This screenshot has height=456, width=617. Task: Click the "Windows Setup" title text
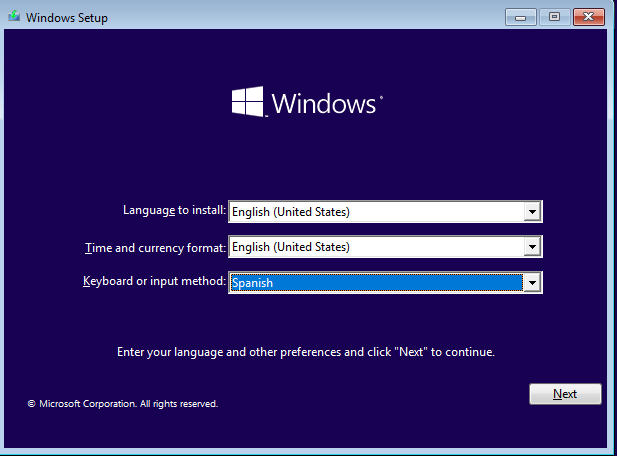tap(66, 18)
